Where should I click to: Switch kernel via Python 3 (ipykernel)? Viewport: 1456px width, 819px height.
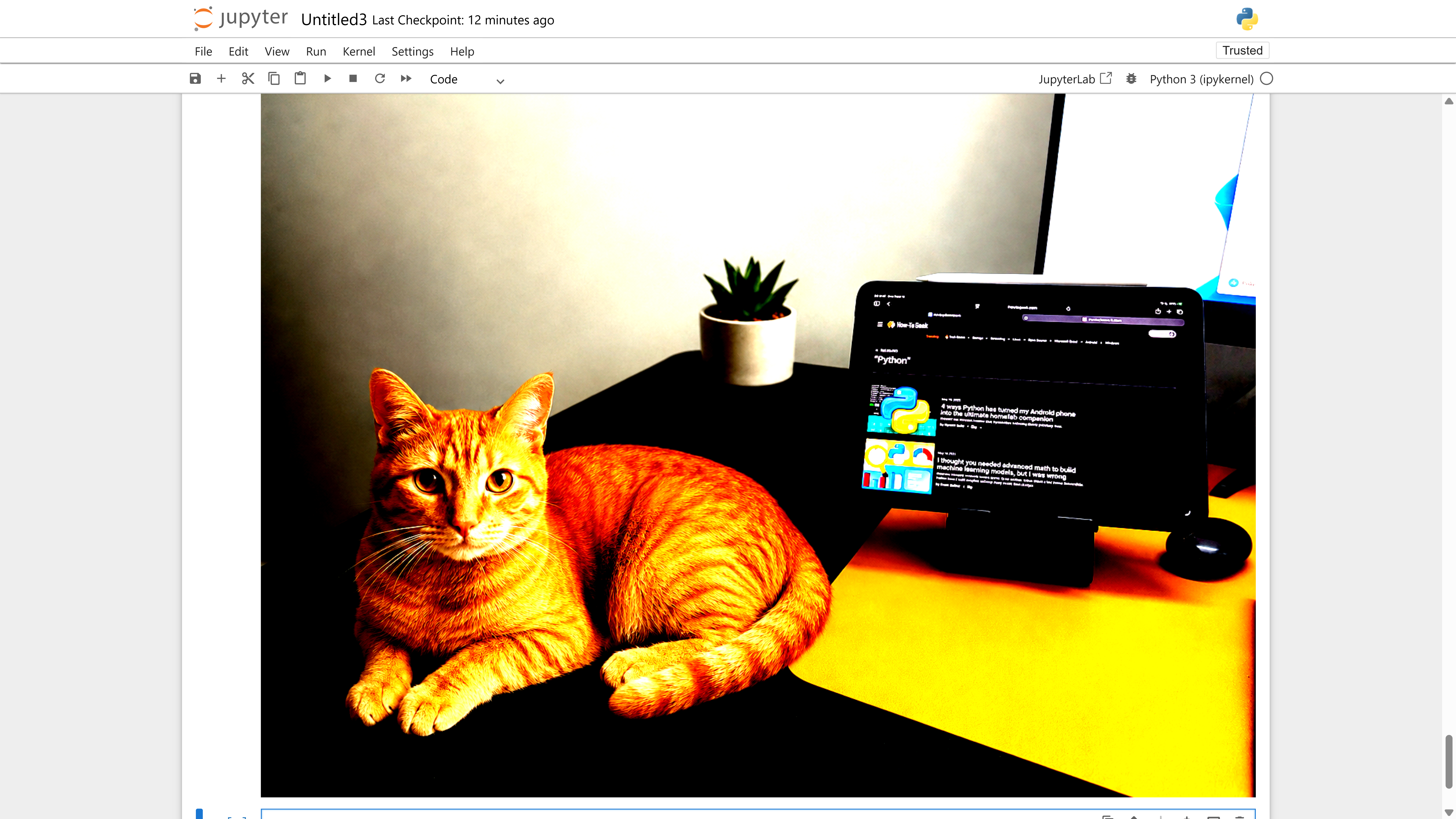[x=1202, y=79]
